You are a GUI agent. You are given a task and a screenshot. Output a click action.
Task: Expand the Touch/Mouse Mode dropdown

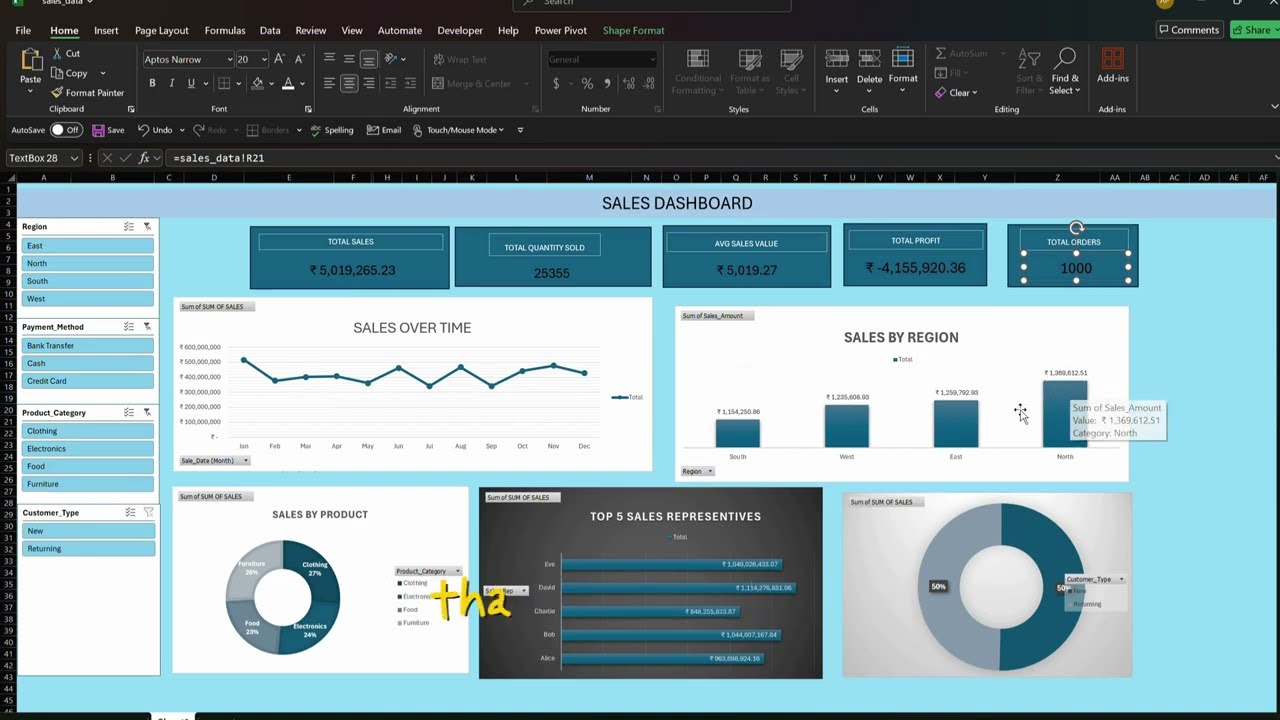502,130
